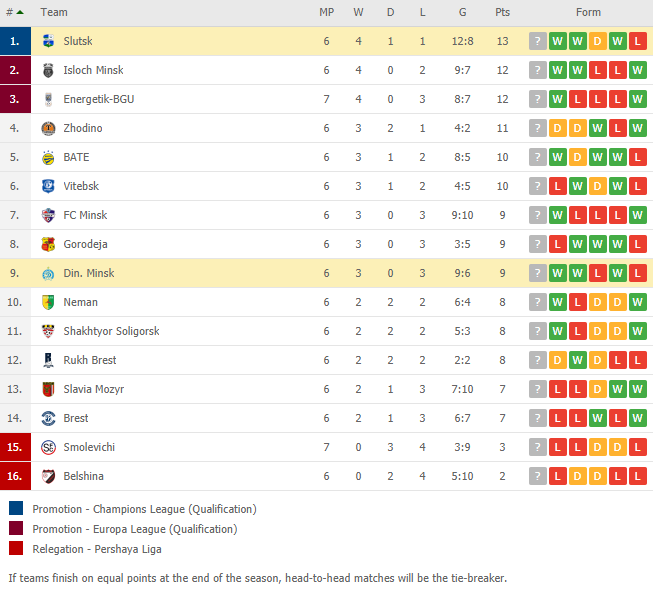Click the Team column header
The height and width of the screenshot is (590, 653).
(54, 12)
